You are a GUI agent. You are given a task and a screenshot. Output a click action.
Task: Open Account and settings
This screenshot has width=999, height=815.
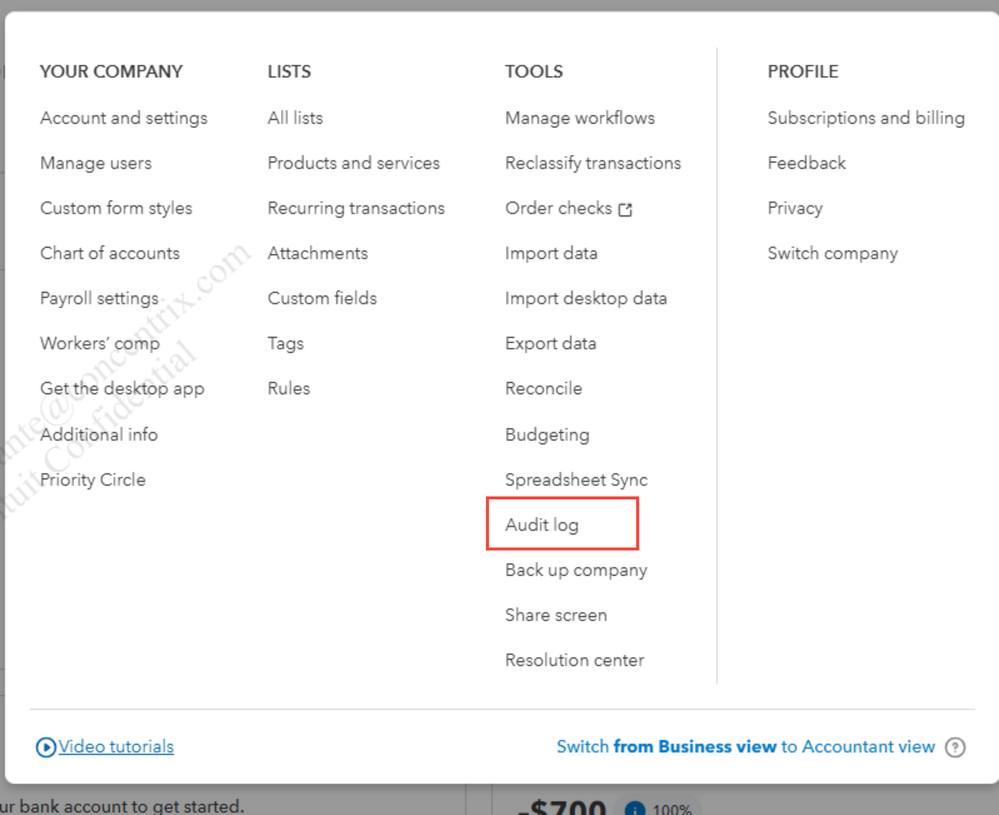coord(123,117)
